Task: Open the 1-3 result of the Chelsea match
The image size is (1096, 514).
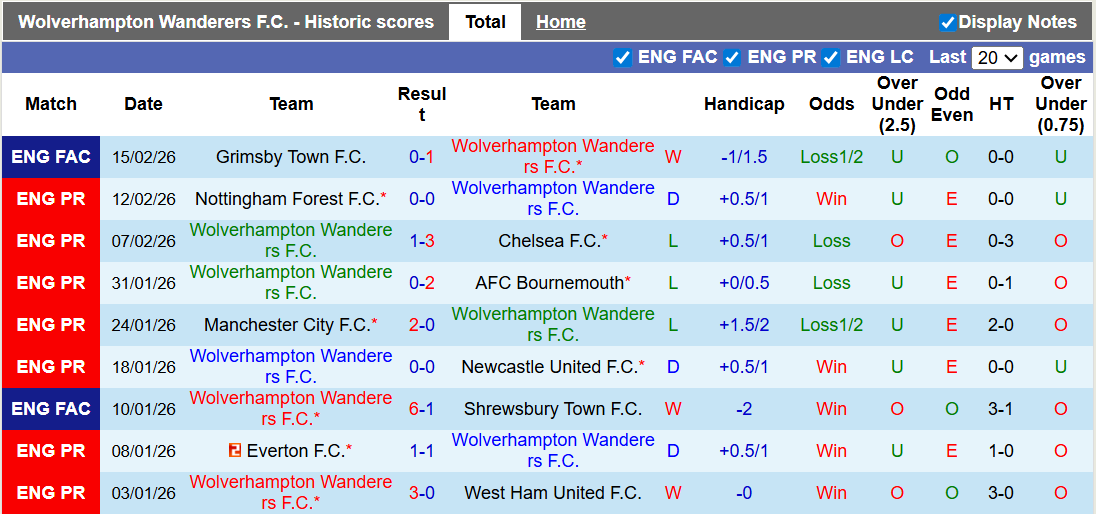Action: click(422, 241)
